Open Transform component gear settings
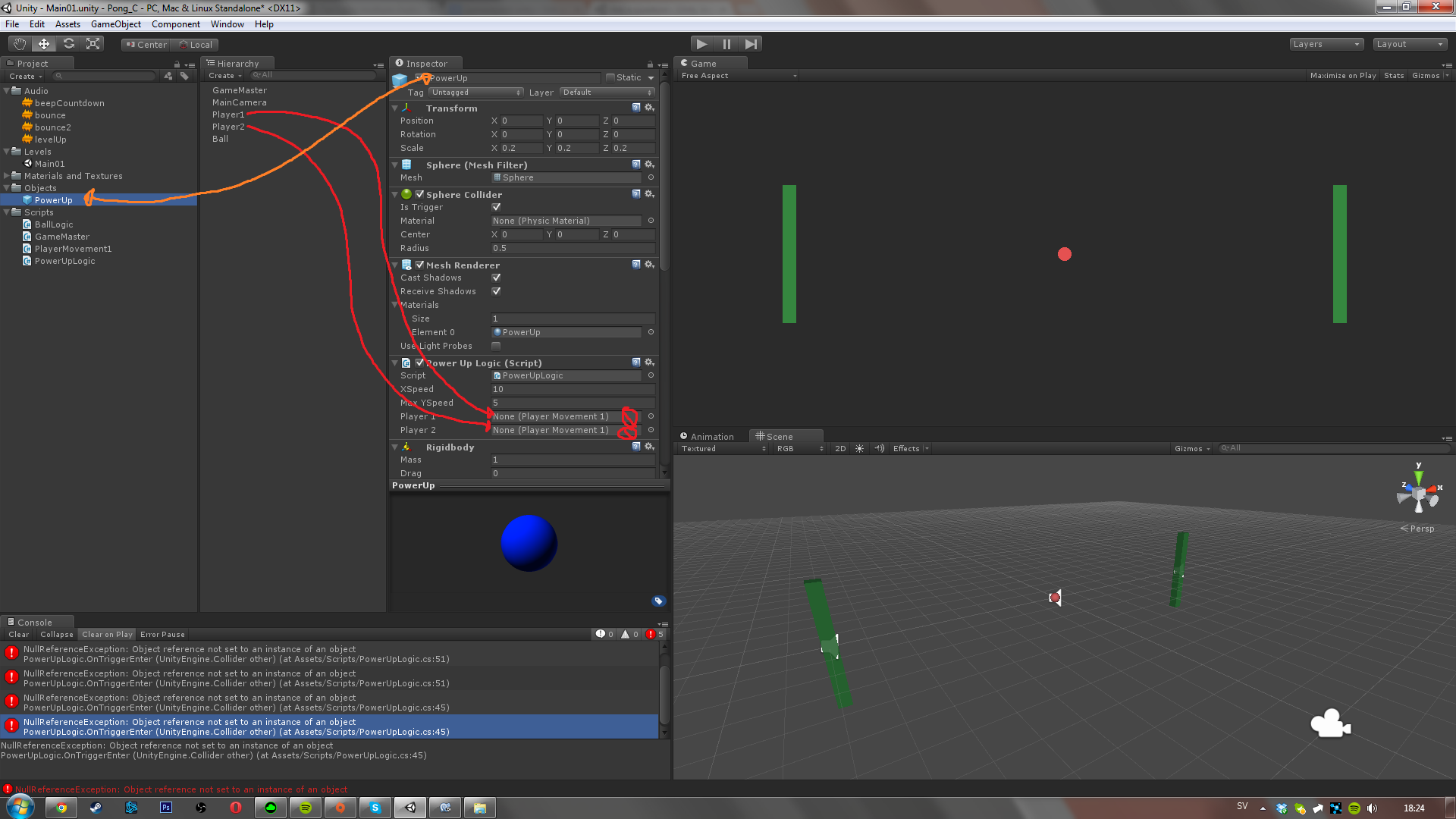 coord(649,108)
